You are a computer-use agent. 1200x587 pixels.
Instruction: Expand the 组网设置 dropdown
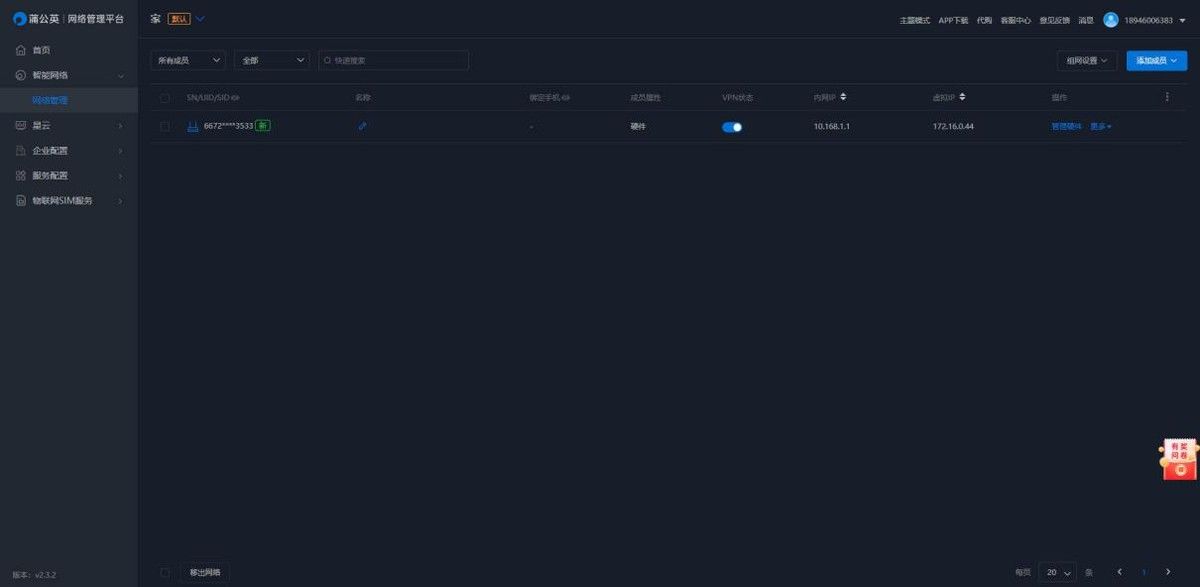point(1087,61)
